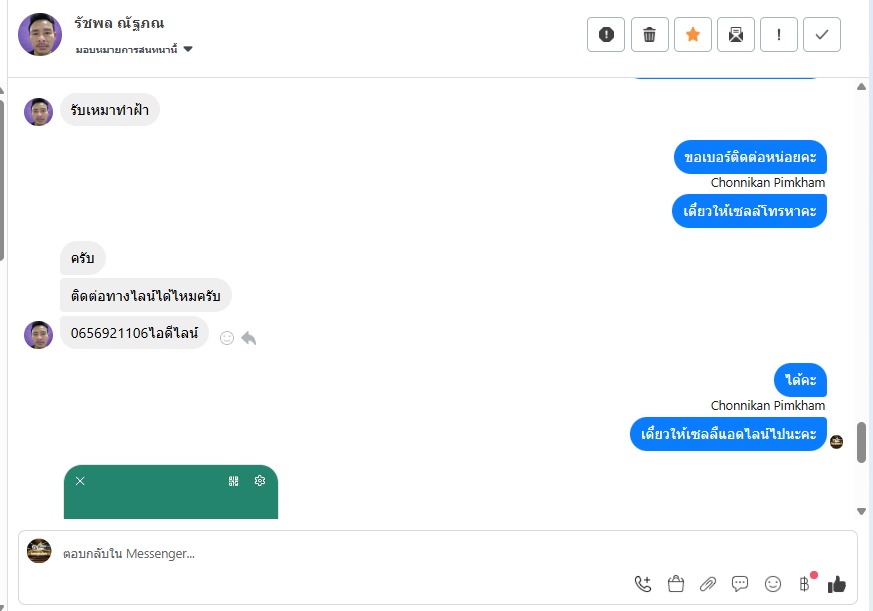
Task: Start a call with phone plus icon
Action: tap(643, 584)
